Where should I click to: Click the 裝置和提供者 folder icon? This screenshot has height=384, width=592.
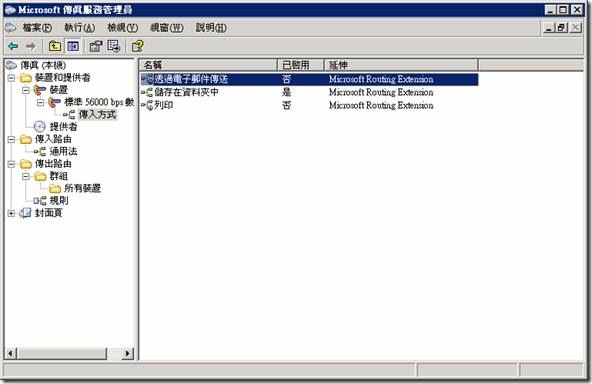point(26,78)
